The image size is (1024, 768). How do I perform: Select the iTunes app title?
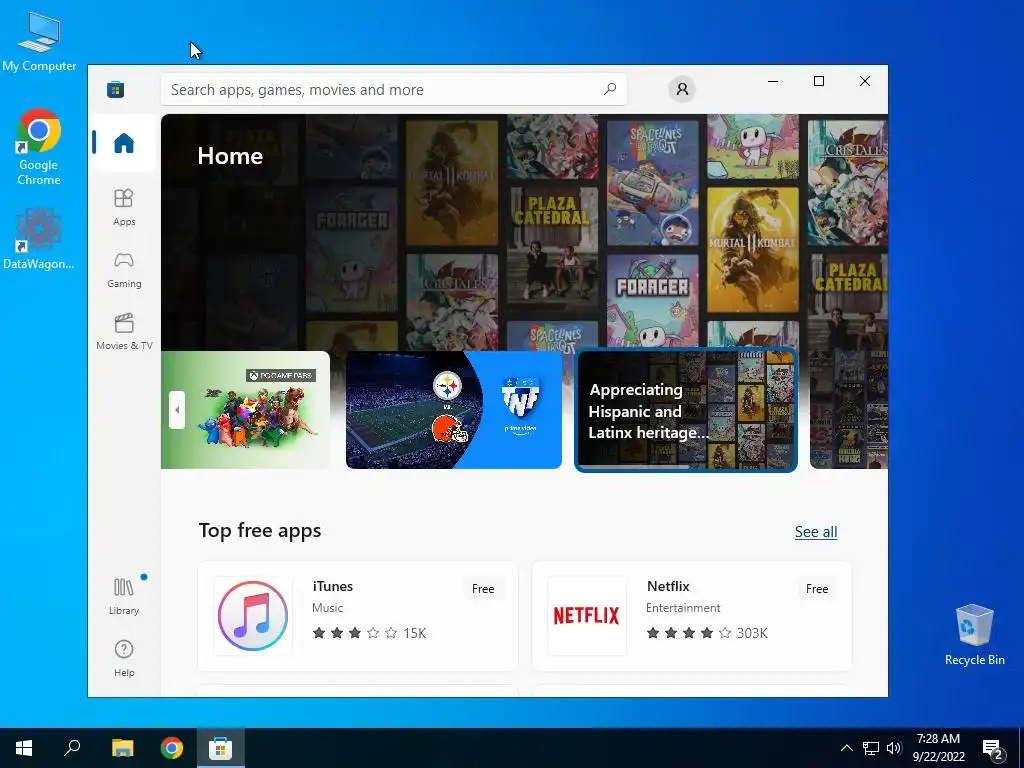[x=332, y=586]
